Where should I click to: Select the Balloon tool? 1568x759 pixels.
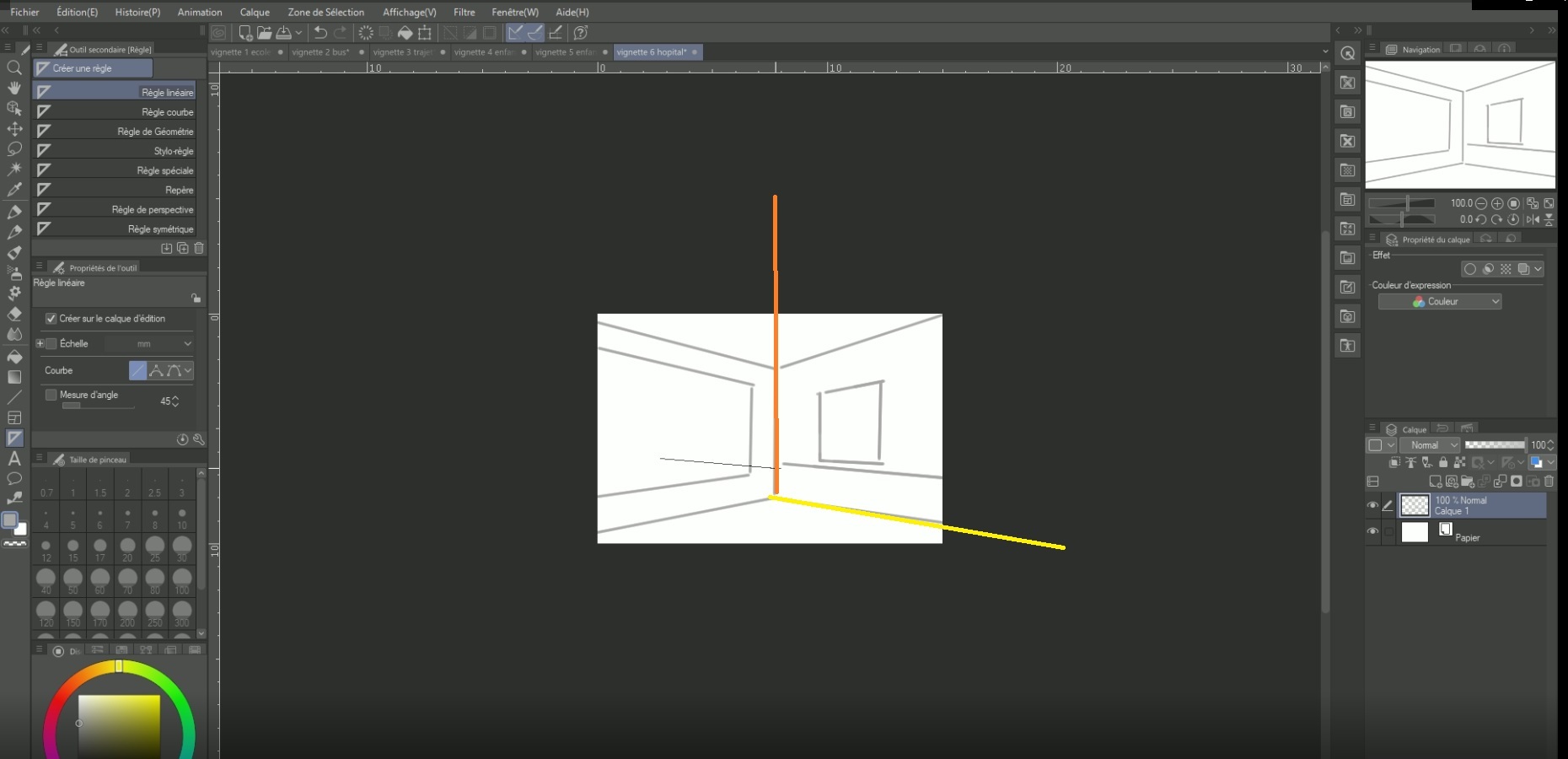tap(14, 479)
